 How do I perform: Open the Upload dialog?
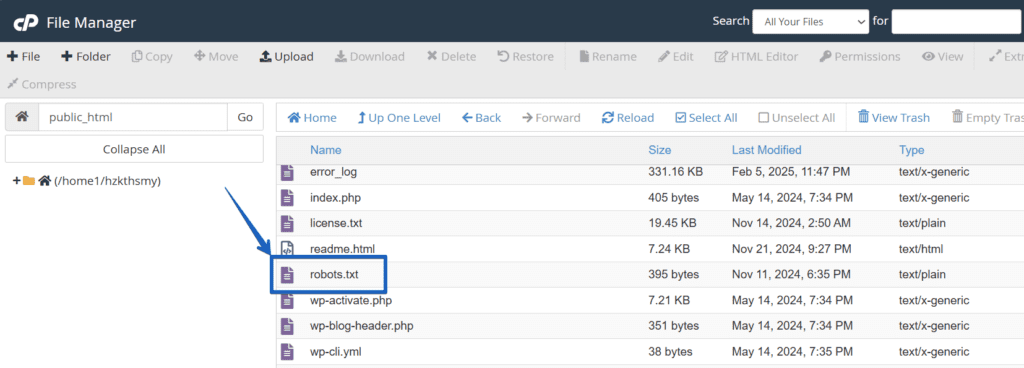pos(287,57)
